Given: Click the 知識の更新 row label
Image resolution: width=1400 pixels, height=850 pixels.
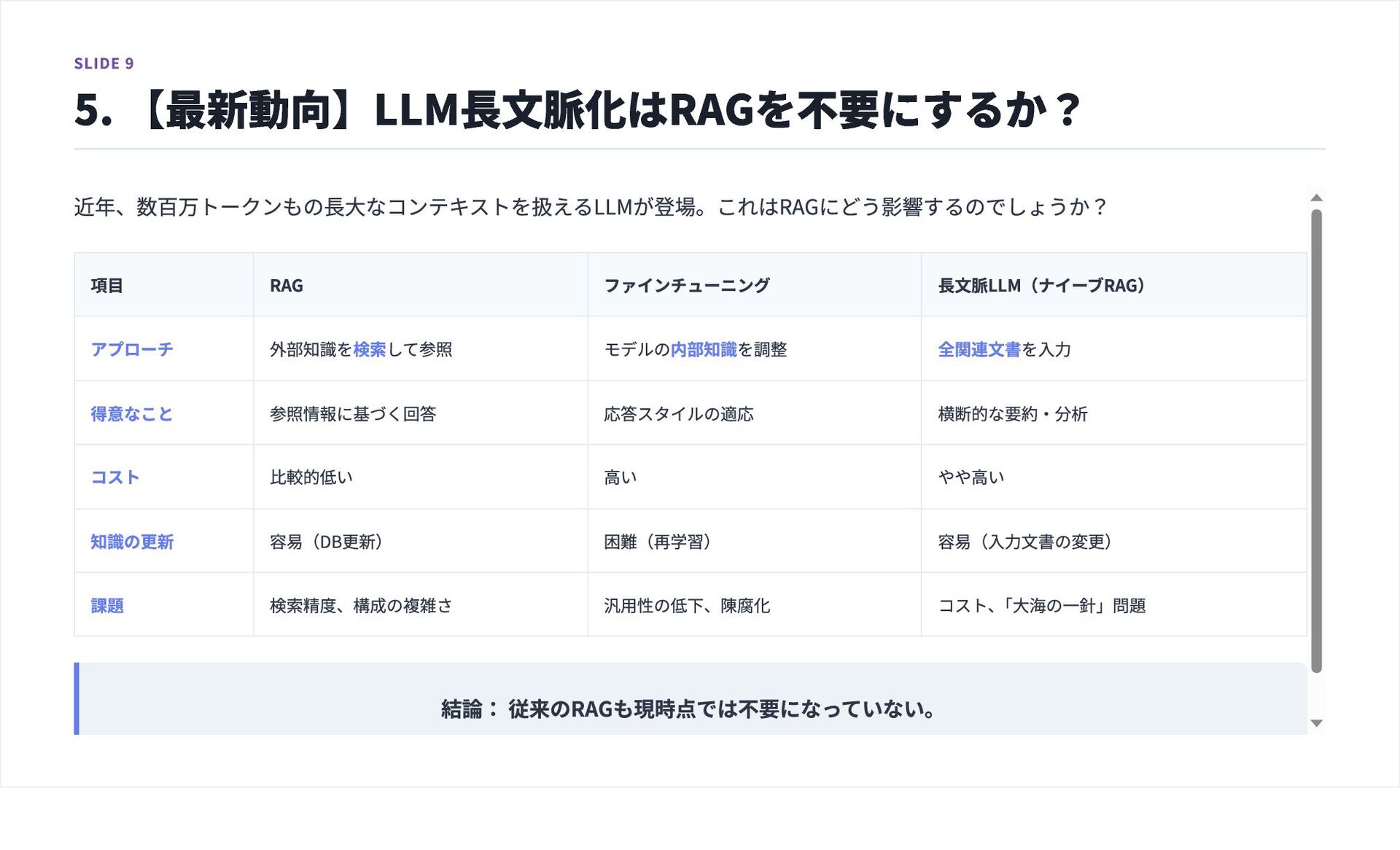Looking at the screenshot, I should 132,542.
